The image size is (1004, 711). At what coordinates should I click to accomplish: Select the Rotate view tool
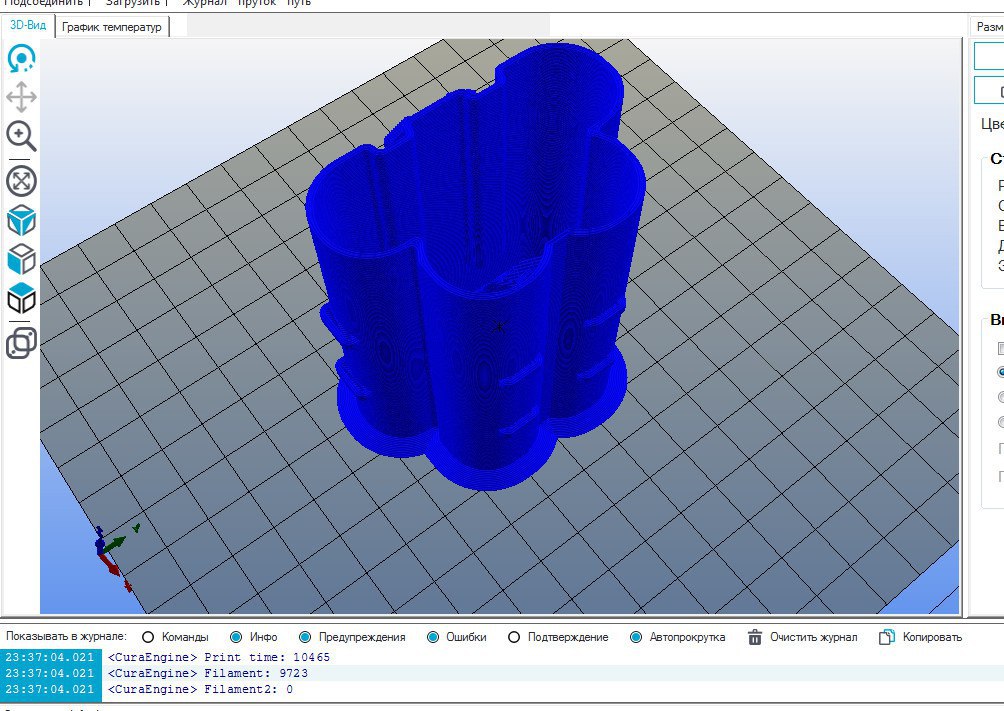[21, 58]
